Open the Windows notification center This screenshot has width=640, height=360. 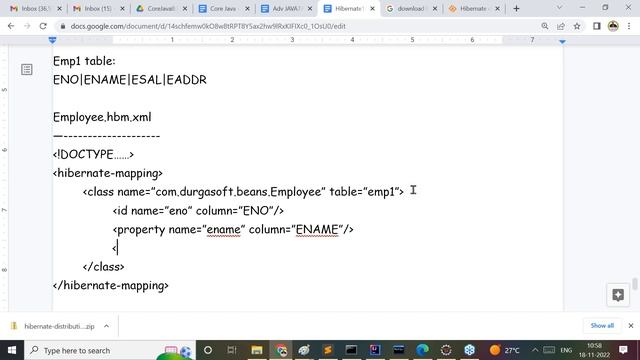(623, 350)
